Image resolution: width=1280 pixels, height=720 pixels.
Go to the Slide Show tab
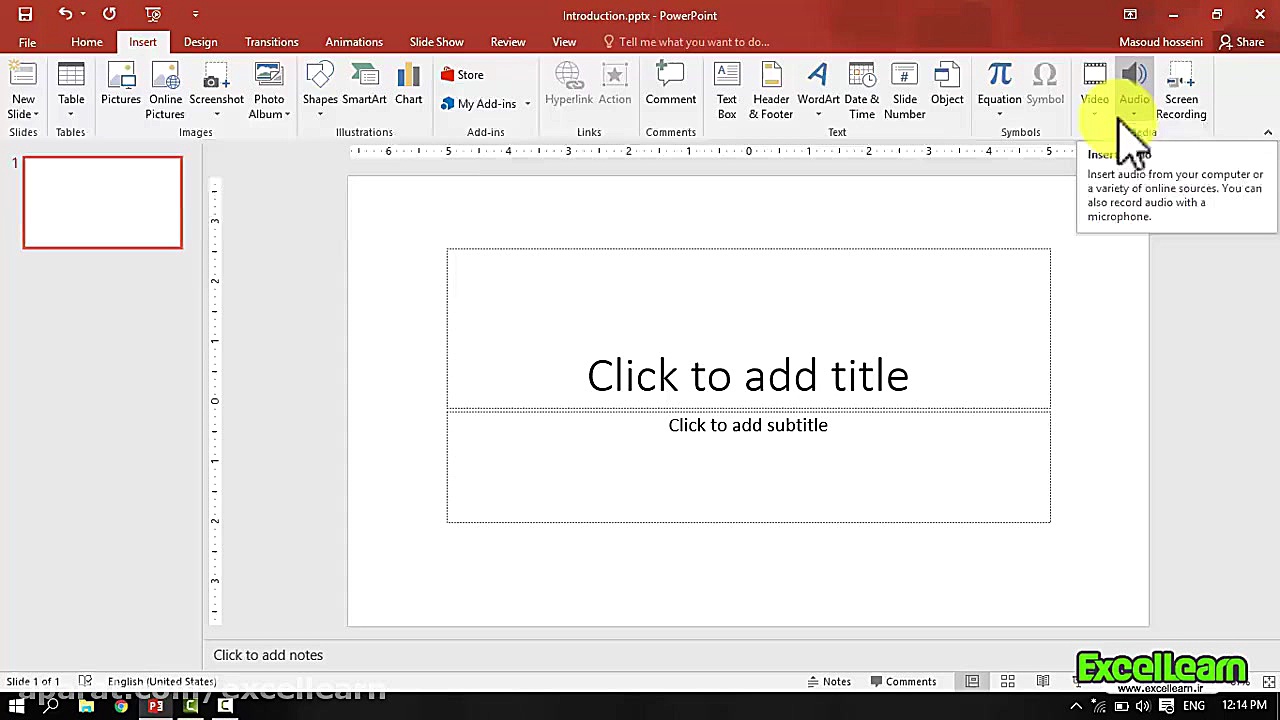tap(437, 42)
